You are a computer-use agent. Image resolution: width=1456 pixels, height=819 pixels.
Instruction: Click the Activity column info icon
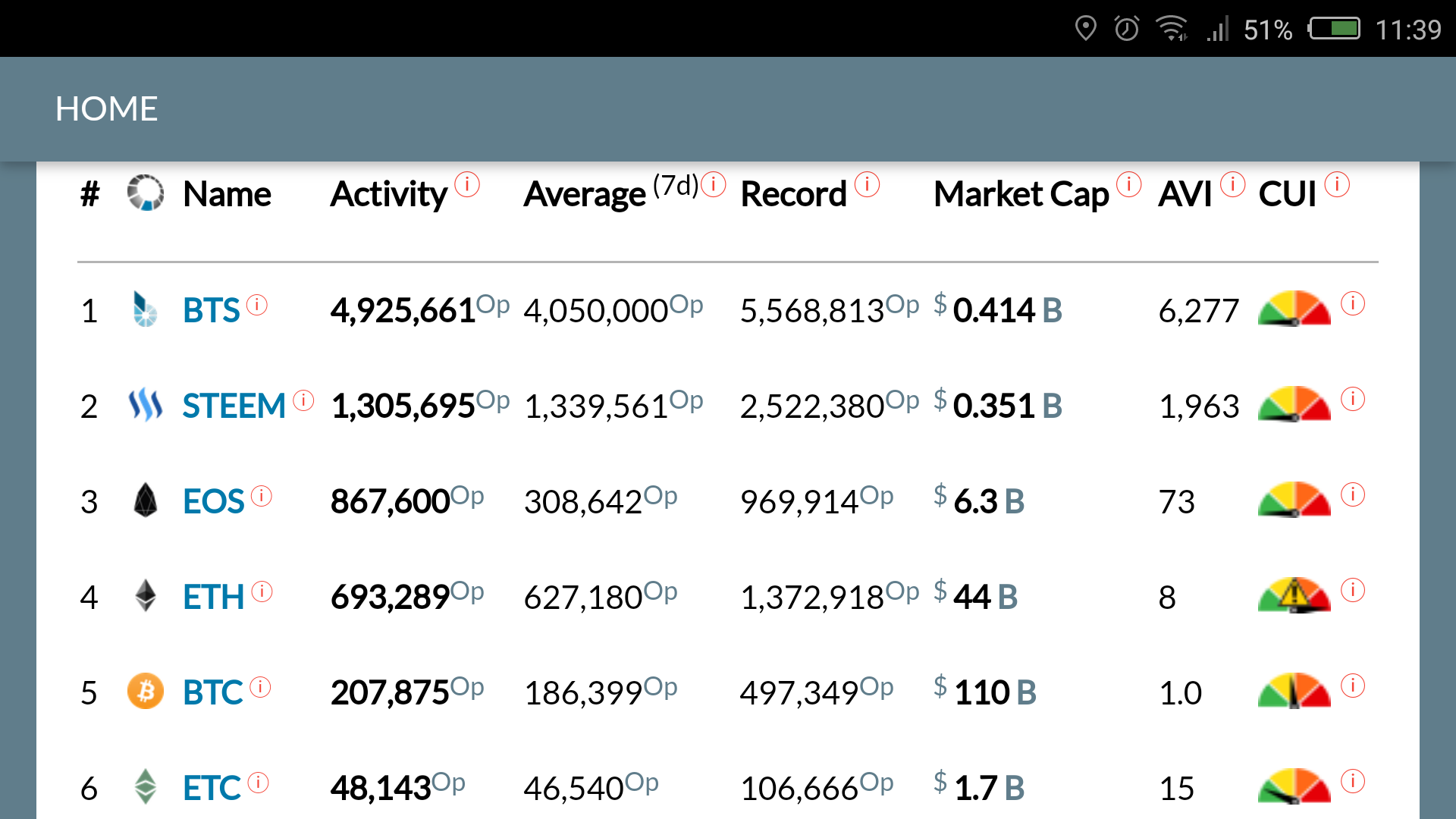coord(467,184)
